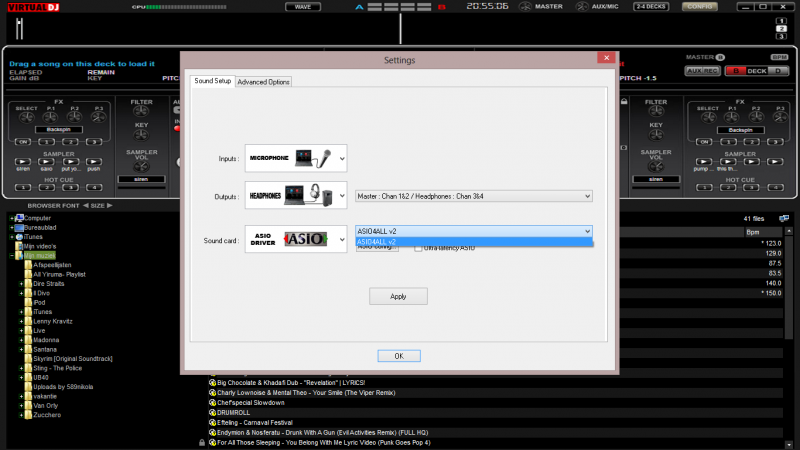Viewport: 800px width, 450px height.
Task: Toggle the Ultra-latency ASIO checkbox
Action: (x=419, y=247)
